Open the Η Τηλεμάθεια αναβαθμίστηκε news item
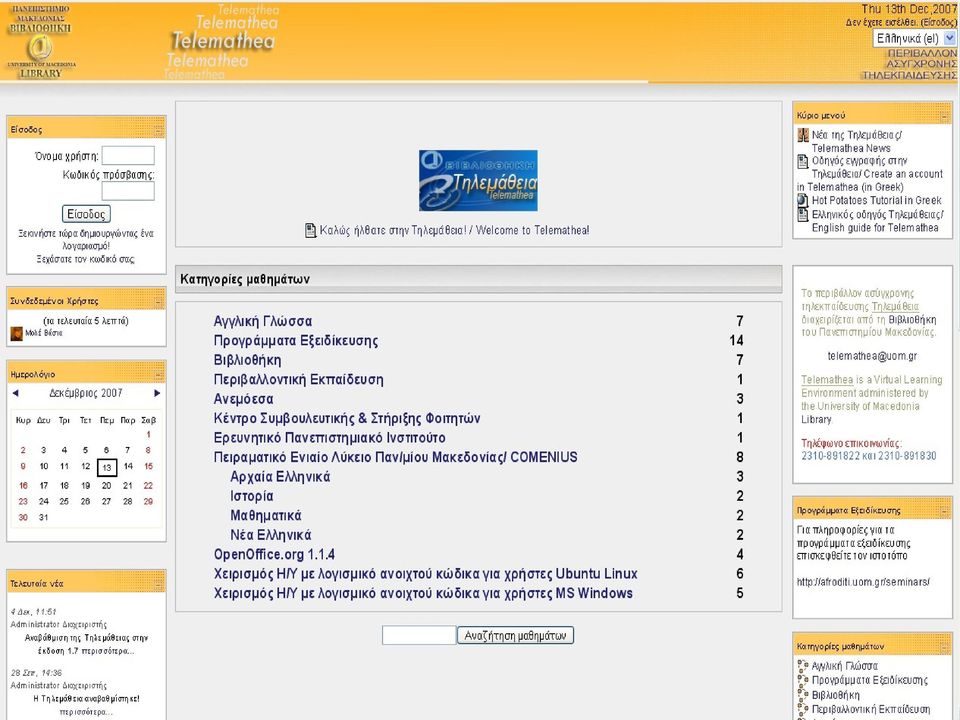This screenshot has width=960, height=720. point(86,699)
